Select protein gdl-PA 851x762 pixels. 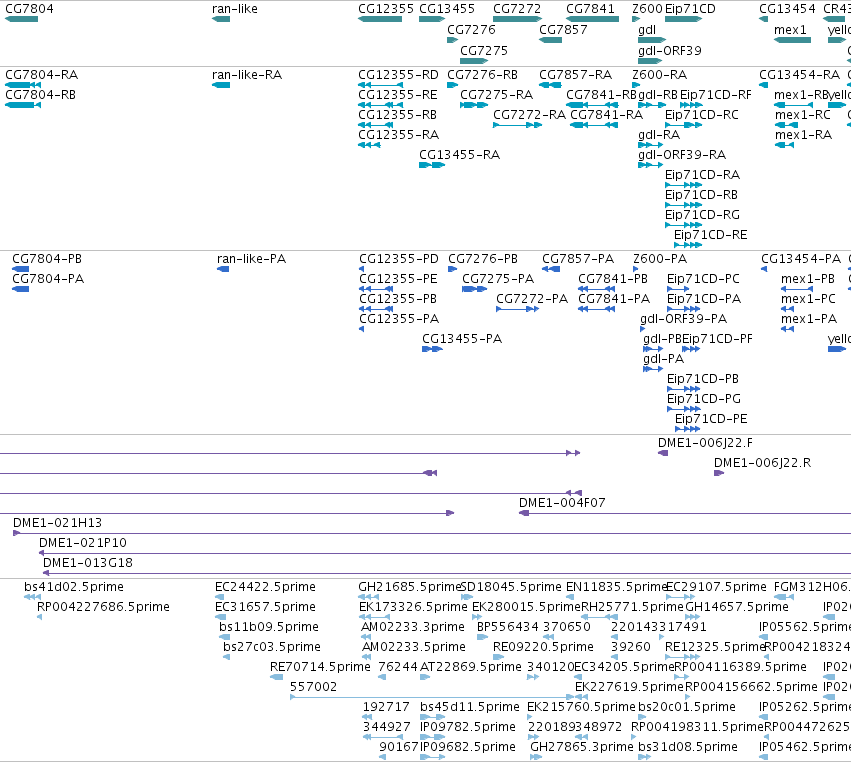pos(663,359)
